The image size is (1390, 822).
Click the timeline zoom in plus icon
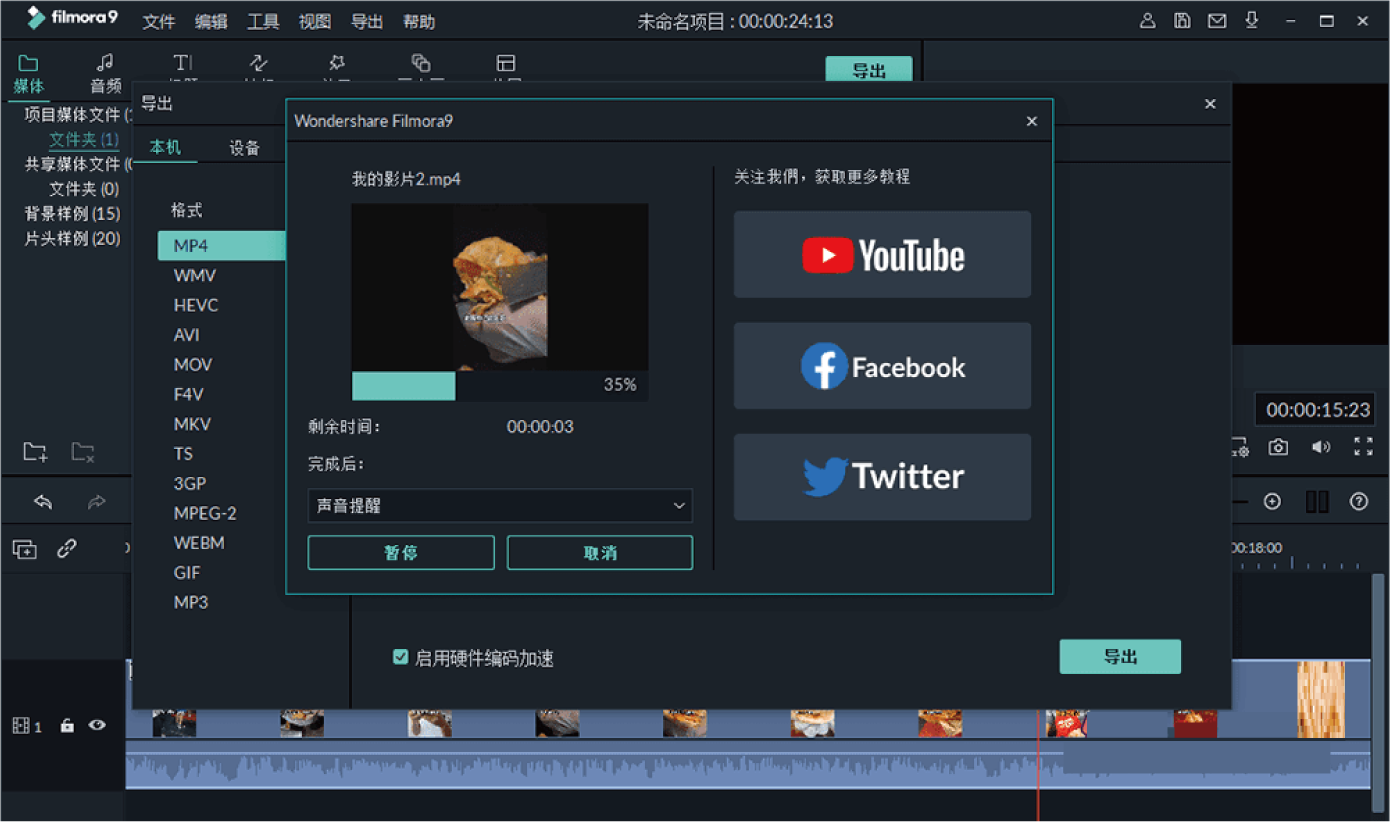[x=1272, y=502]
